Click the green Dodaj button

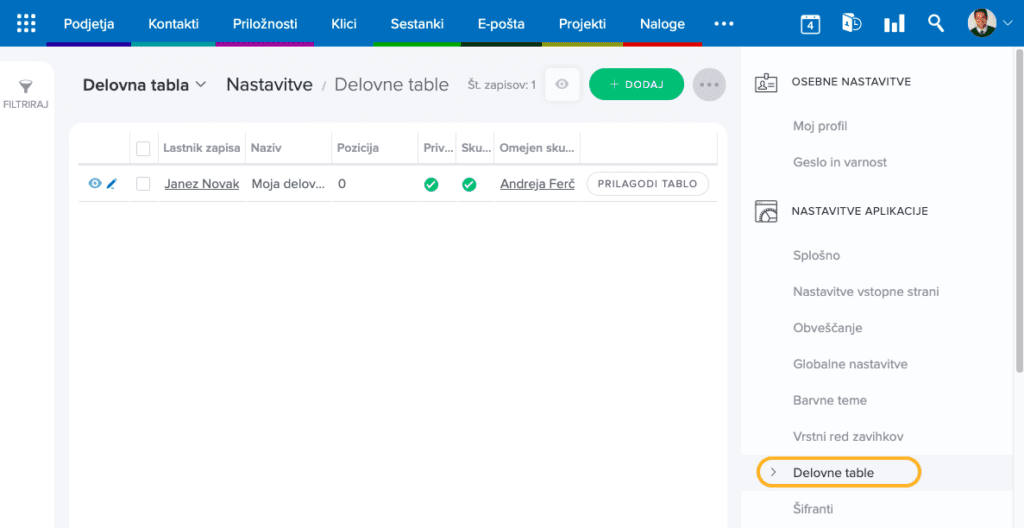point(636,85)
